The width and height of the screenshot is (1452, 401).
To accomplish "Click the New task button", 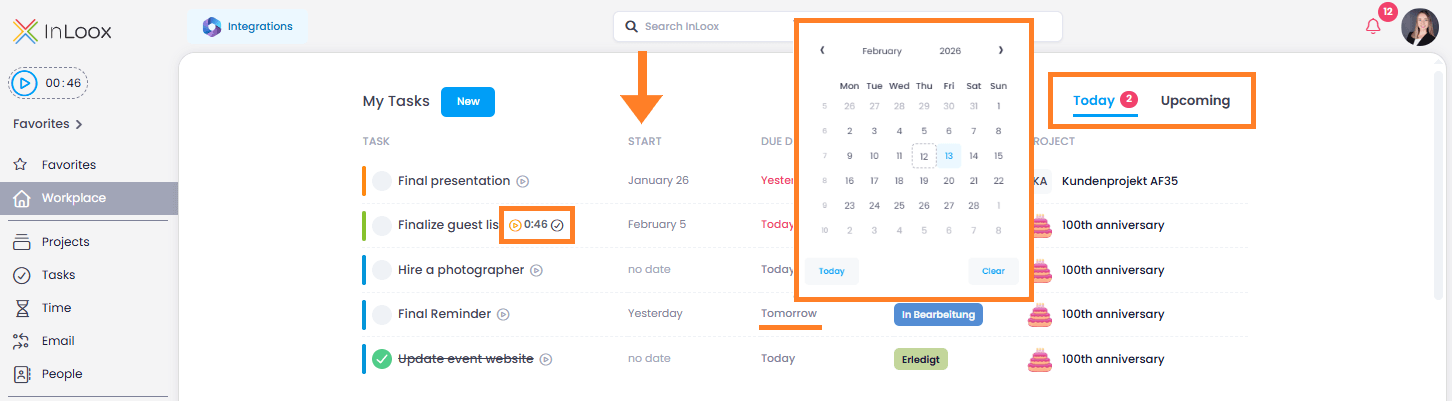I will [468, 101].
